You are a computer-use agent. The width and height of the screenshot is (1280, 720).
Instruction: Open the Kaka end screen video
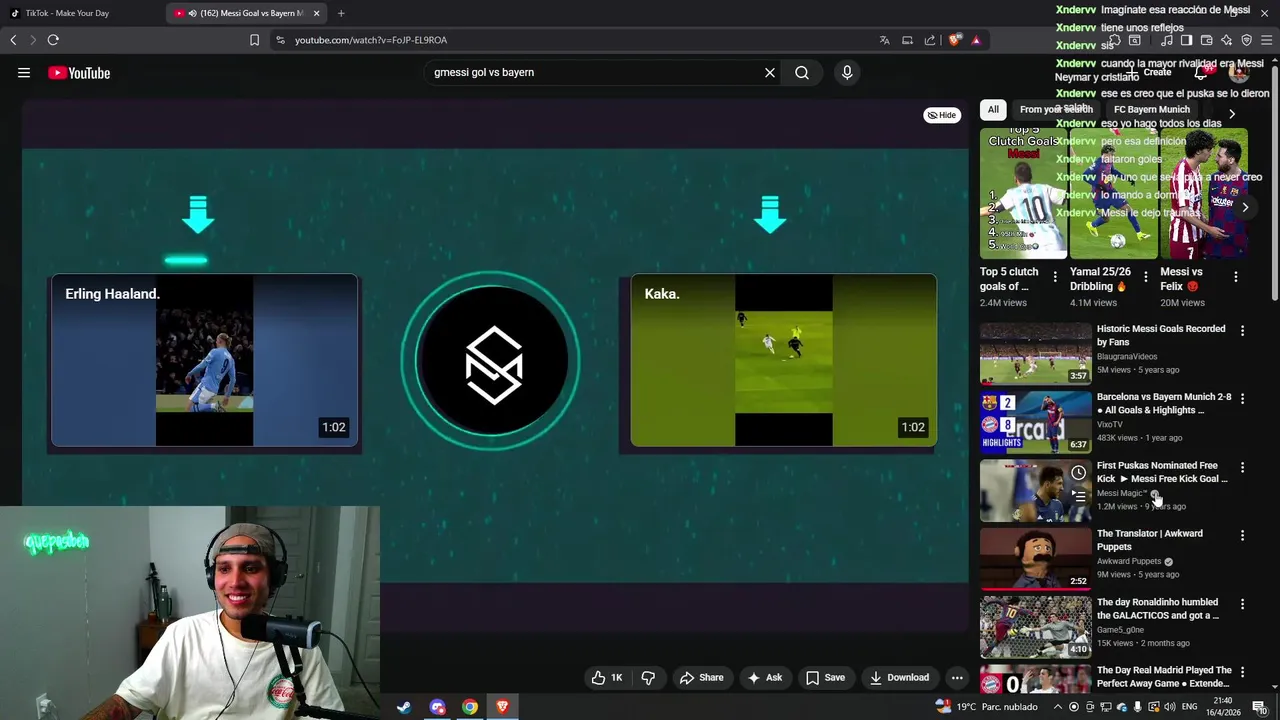click(783, 360)
